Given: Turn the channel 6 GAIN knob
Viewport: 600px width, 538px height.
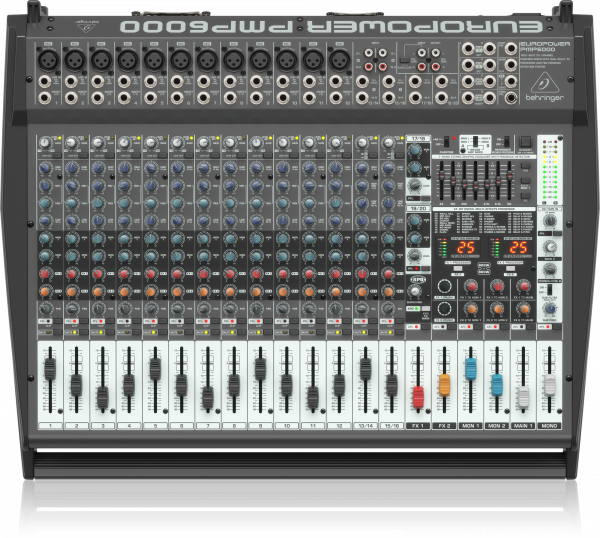Looking at the screenshot, I should point(176,143).
